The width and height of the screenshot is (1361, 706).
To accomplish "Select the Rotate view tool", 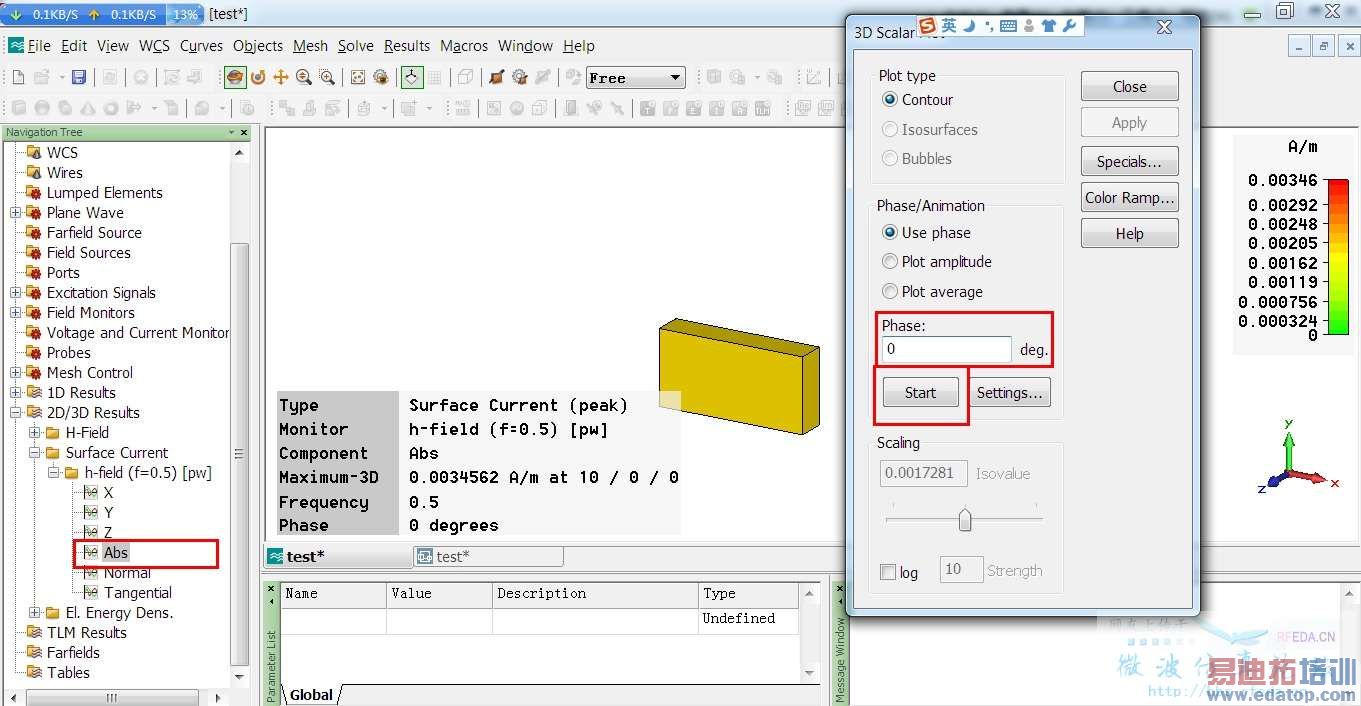I will [235, 77].
